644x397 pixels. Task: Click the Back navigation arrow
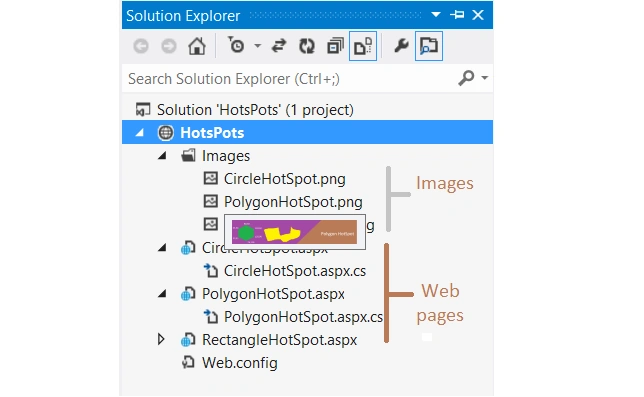tap(141, 46)
